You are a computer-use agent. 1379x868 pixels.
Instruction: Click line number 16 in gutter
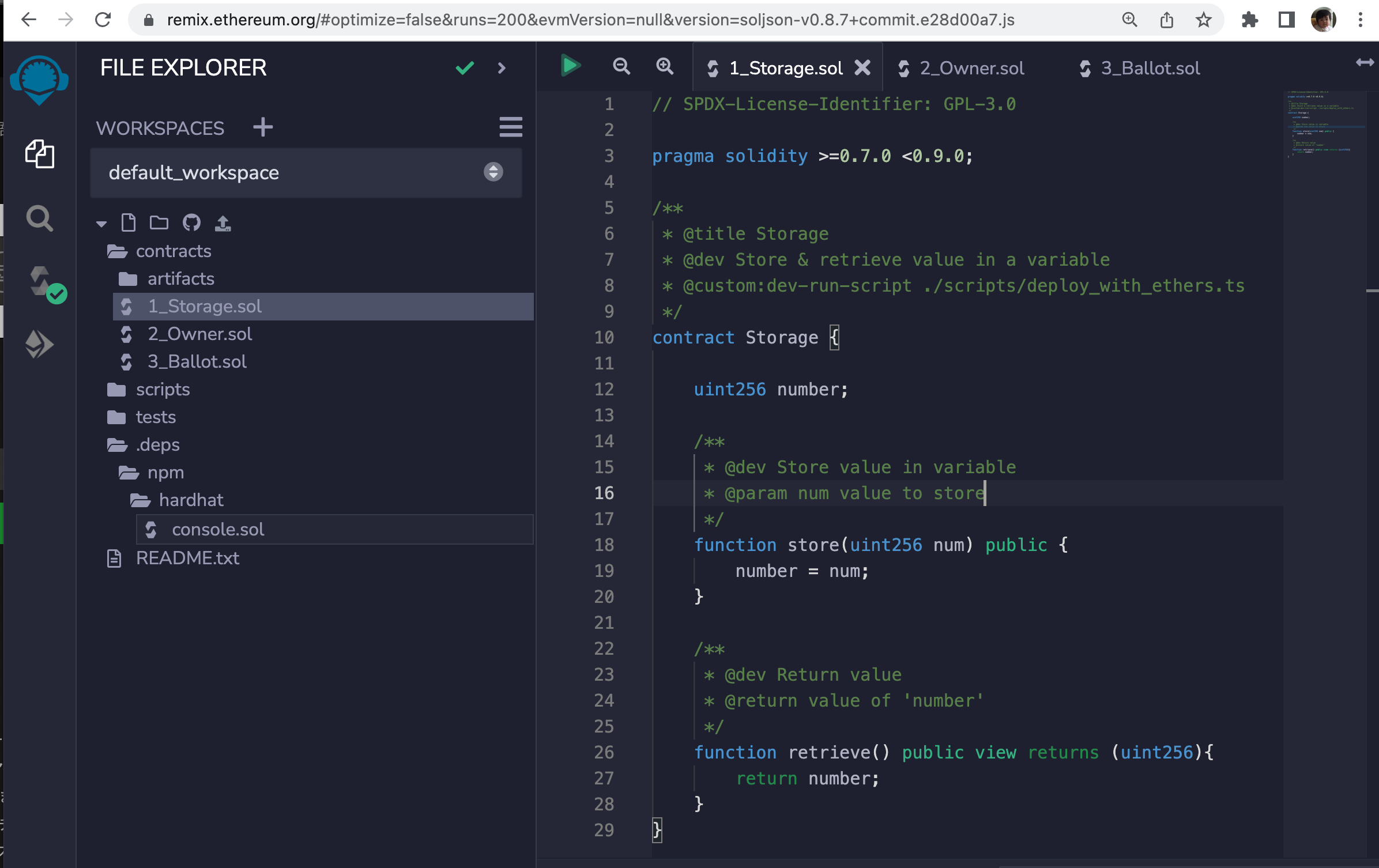coord(604,493)
